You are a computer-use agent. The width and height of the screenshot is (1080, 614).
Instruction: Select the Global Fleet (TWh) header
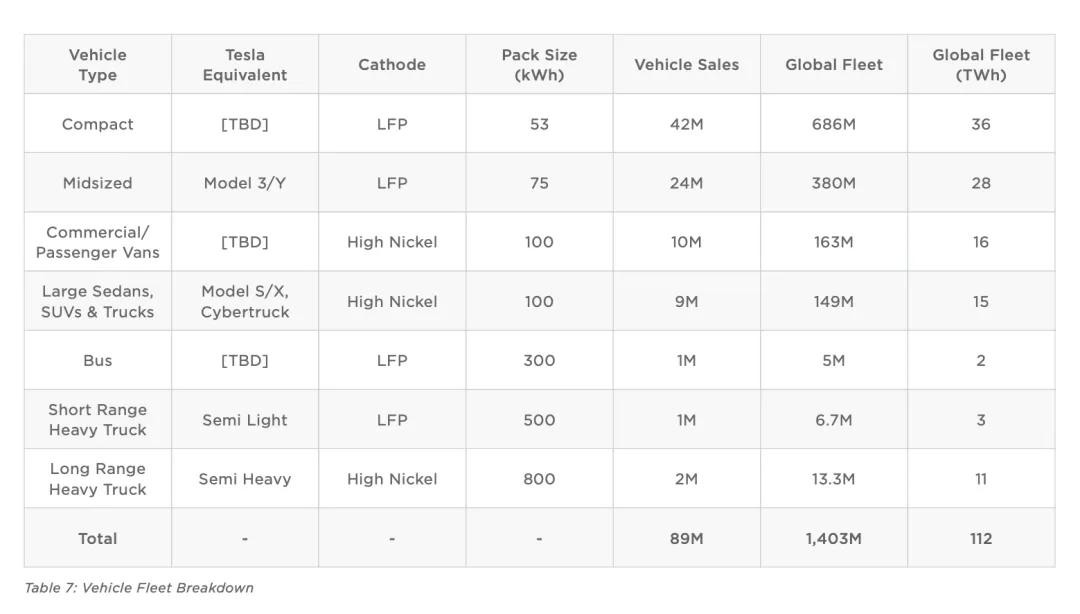pos(981,65)
